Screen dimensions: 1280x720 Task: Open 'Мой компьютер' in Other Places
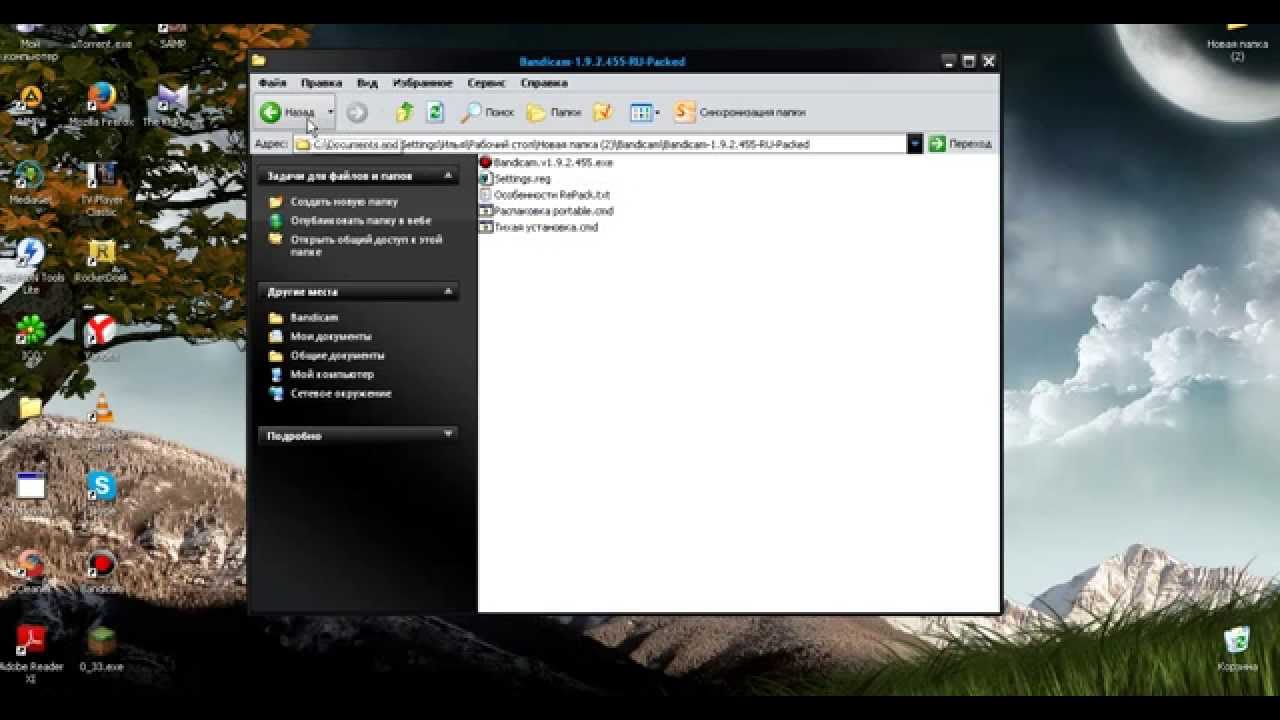(x=332, y=375)
